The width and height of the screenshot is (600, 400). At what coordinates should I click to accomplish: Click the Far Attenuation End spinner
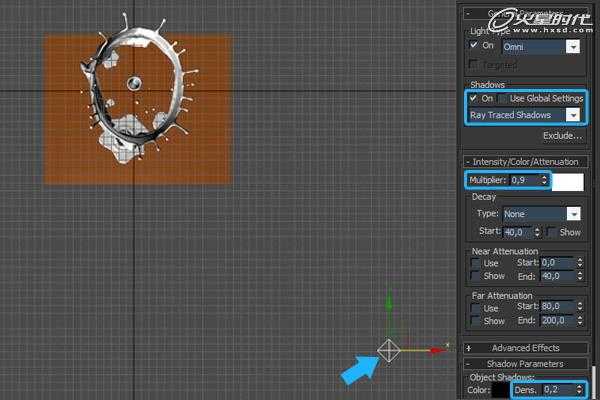click(580, 320)
